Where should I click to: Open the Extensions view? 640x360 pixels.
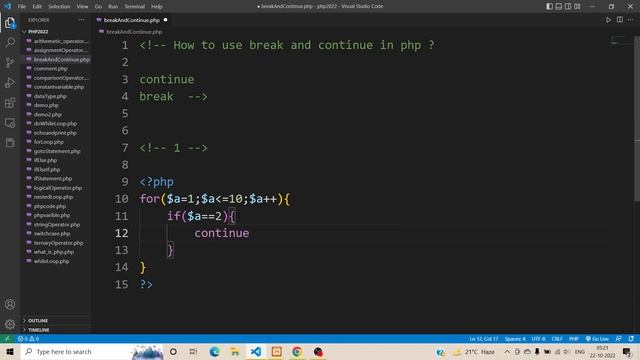pos(10,102)
